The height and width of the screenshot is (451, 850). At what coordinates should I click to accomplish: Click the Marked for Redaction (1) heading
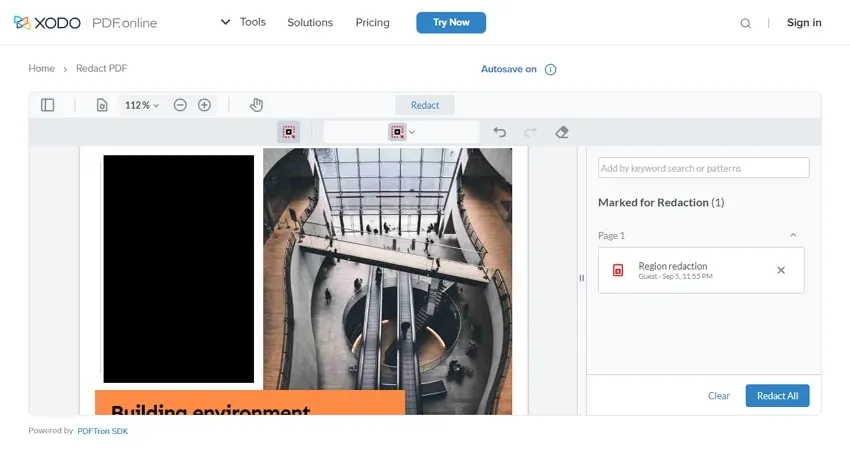661,203
